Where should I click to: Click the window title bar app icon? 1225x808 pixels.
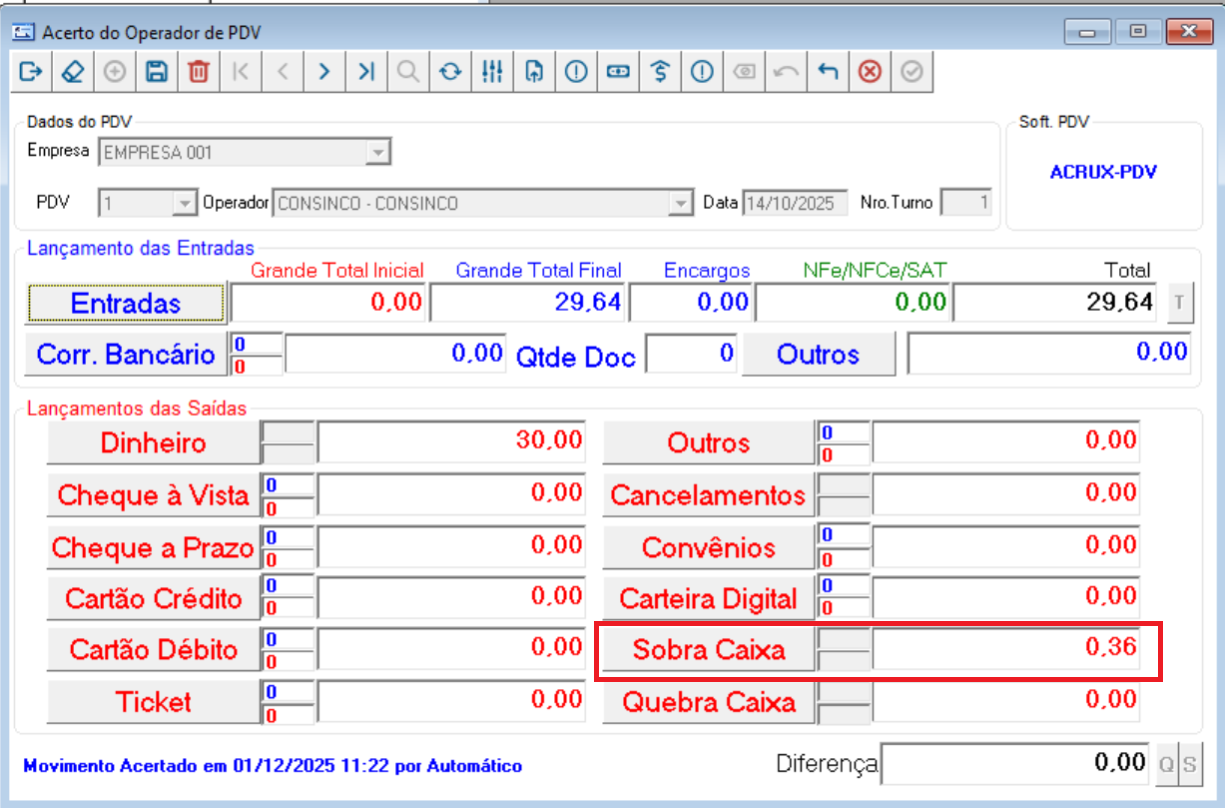[21, 32]
